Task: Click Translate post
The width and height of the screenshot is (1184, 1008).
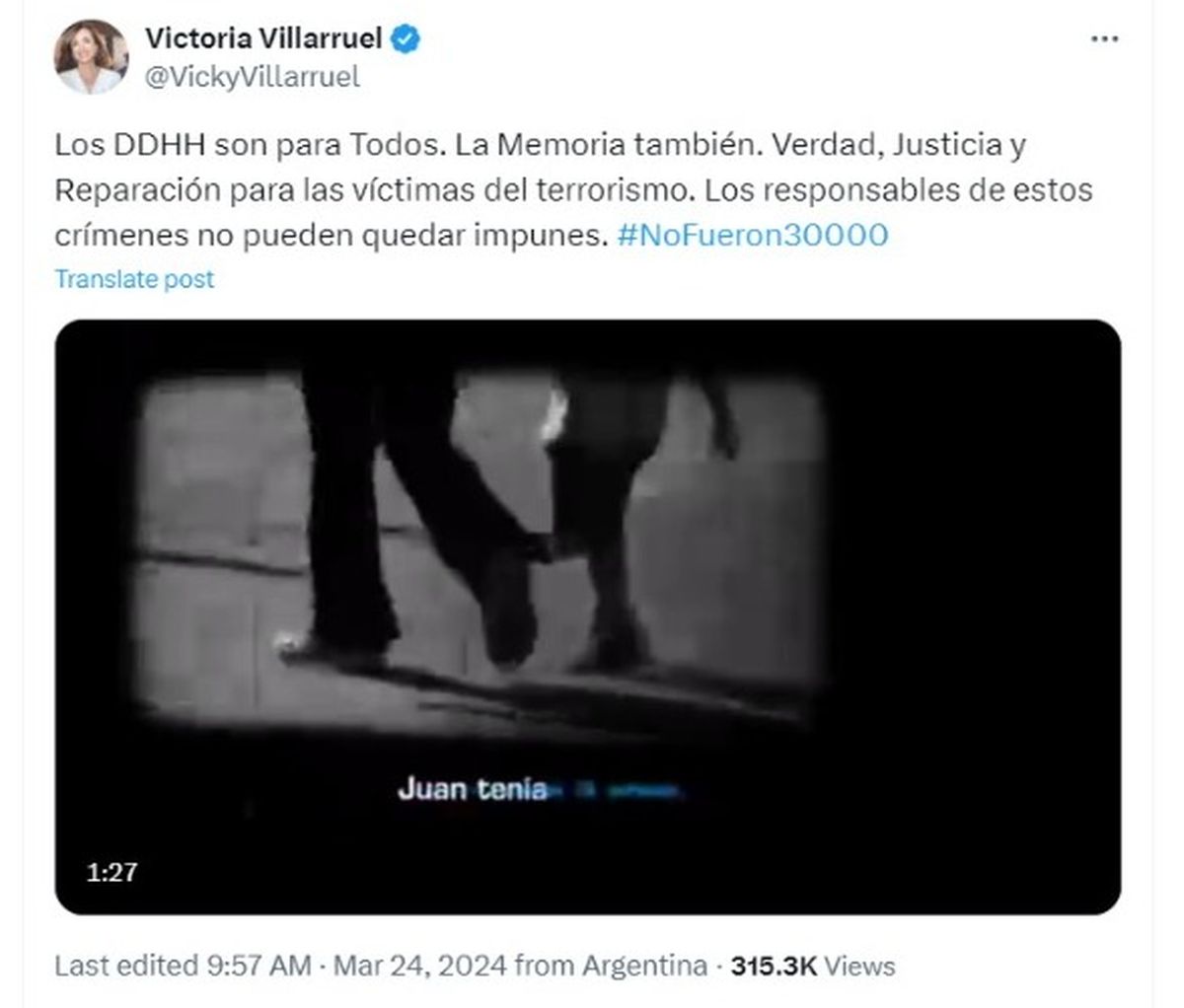Action: [x=134, y=279]
